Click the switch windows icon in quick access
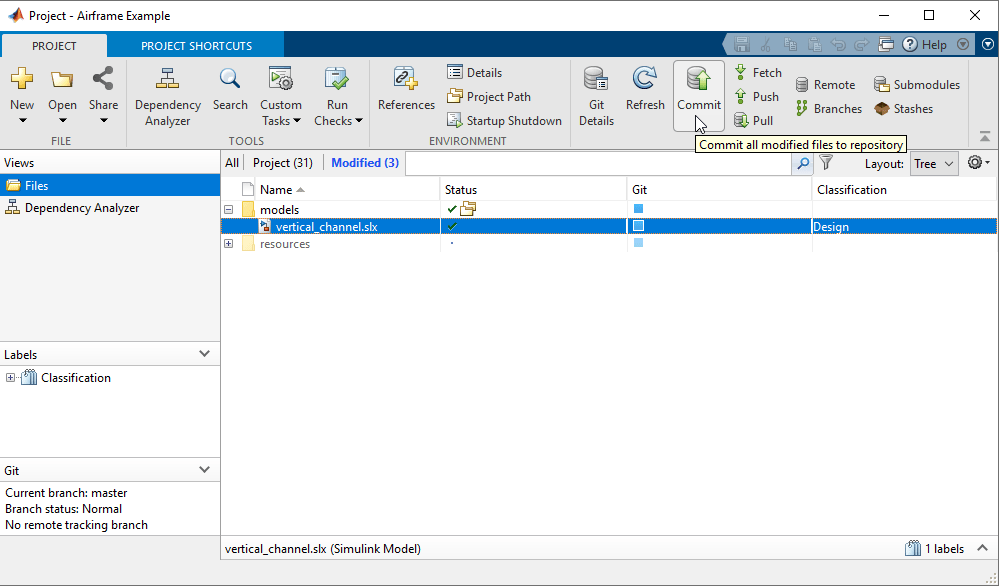Screen dimensions: 999x586 point(886,45)
